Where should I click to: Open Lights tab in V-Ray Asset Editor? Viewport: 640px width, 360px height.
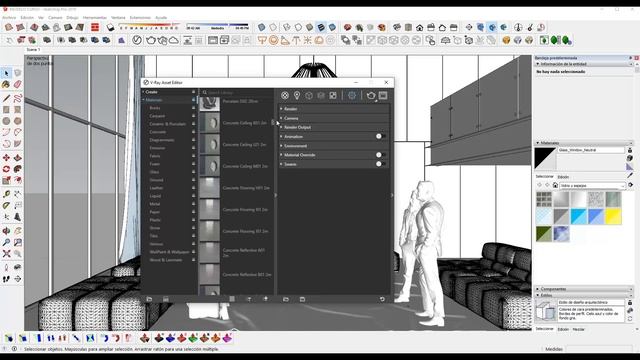pos(297,96)
